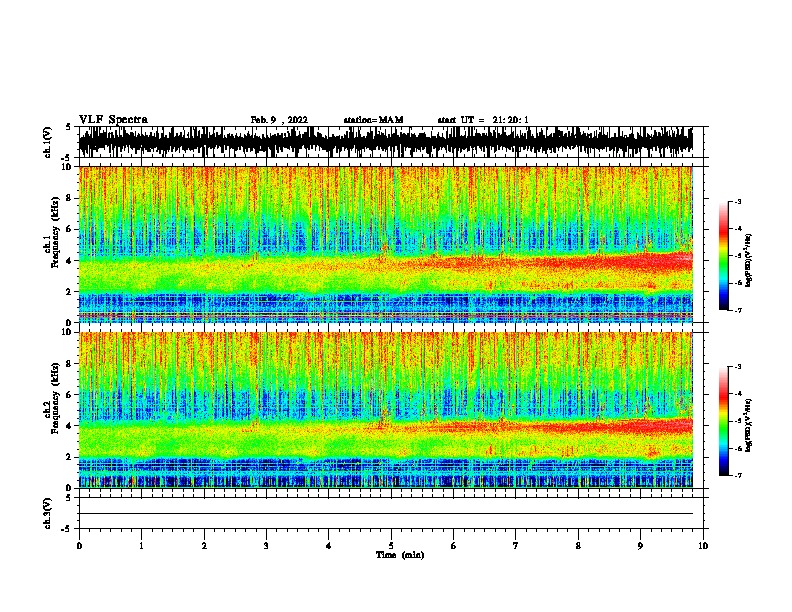792x612 pixels.
Task: Click the "4" kHz tick on ch.2 axis
Action: click(70, 426)
